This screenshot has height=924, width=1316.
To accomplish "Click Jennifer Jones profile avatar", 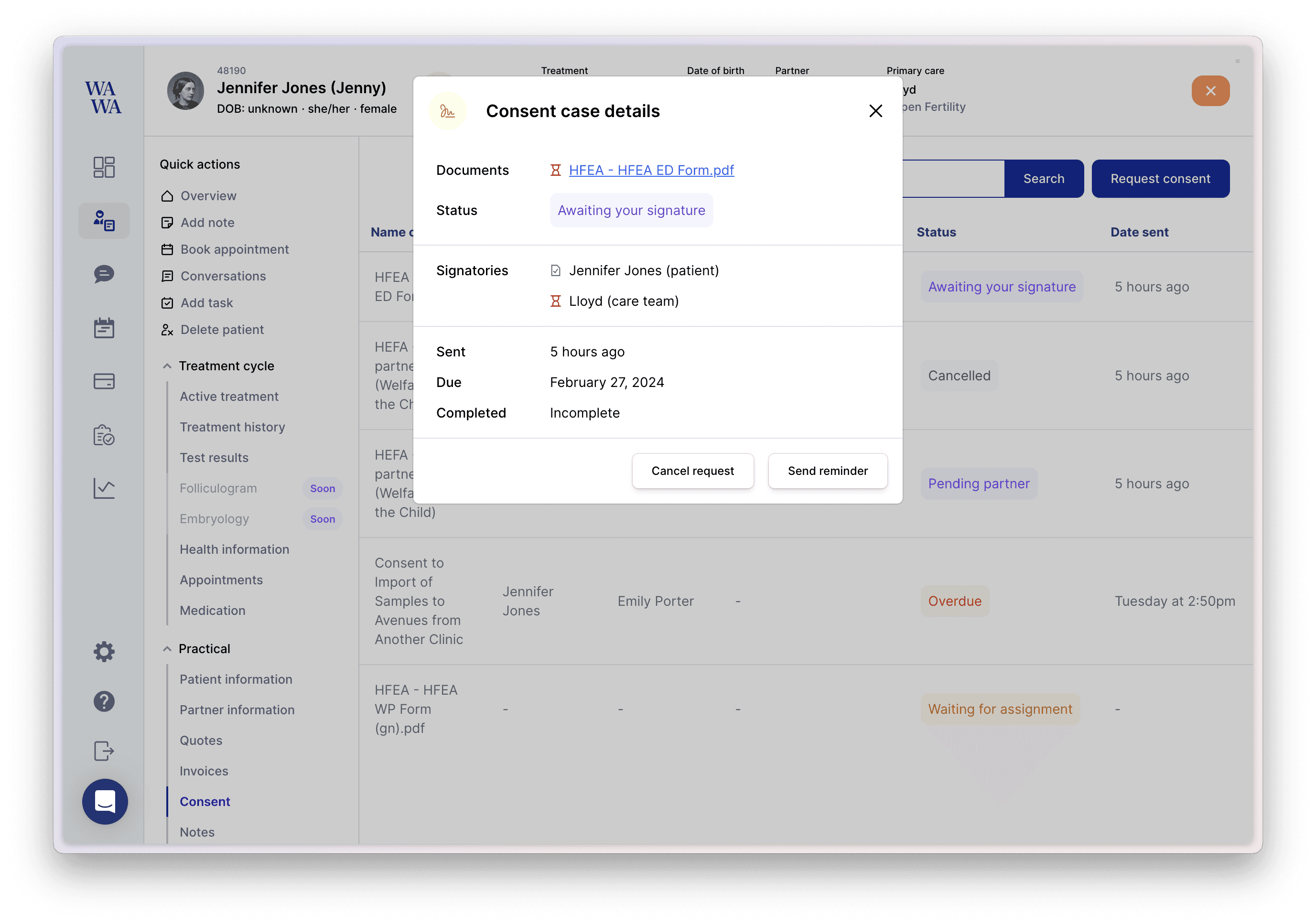I will [185, 91].
